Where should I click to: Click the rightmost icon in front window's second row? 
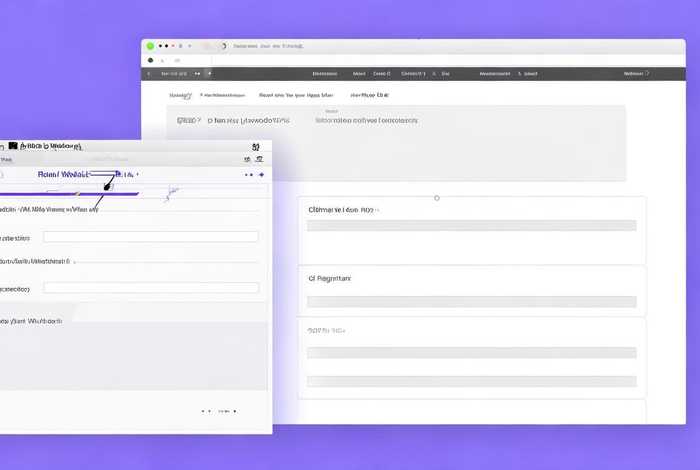click(259, 159)
